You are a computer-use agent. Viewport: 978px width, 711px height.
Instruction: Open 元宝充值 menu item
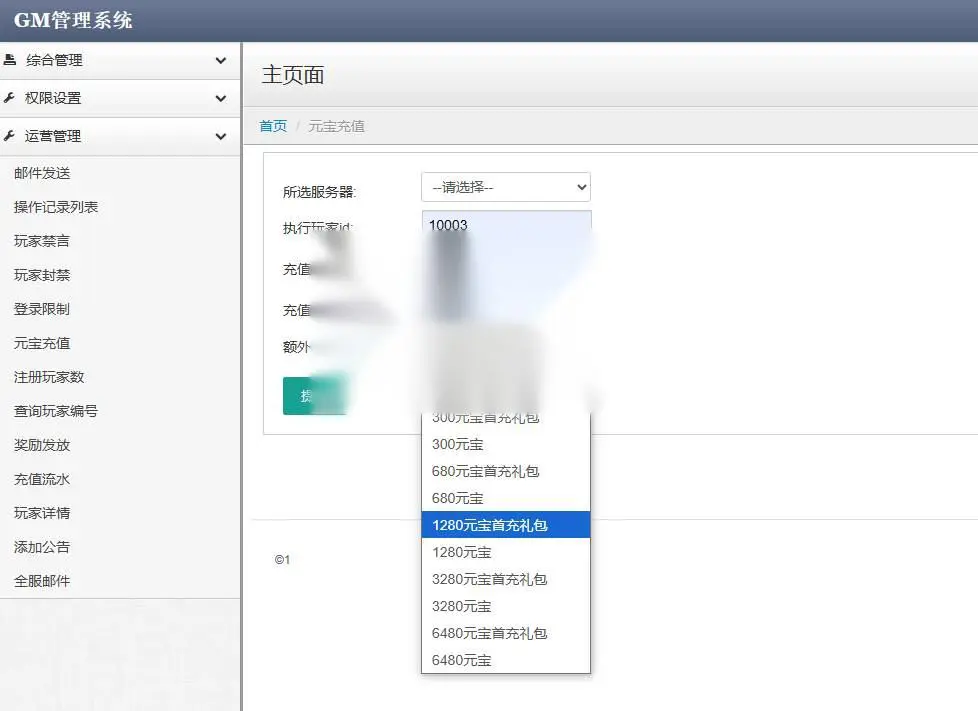tap(42, 343)
